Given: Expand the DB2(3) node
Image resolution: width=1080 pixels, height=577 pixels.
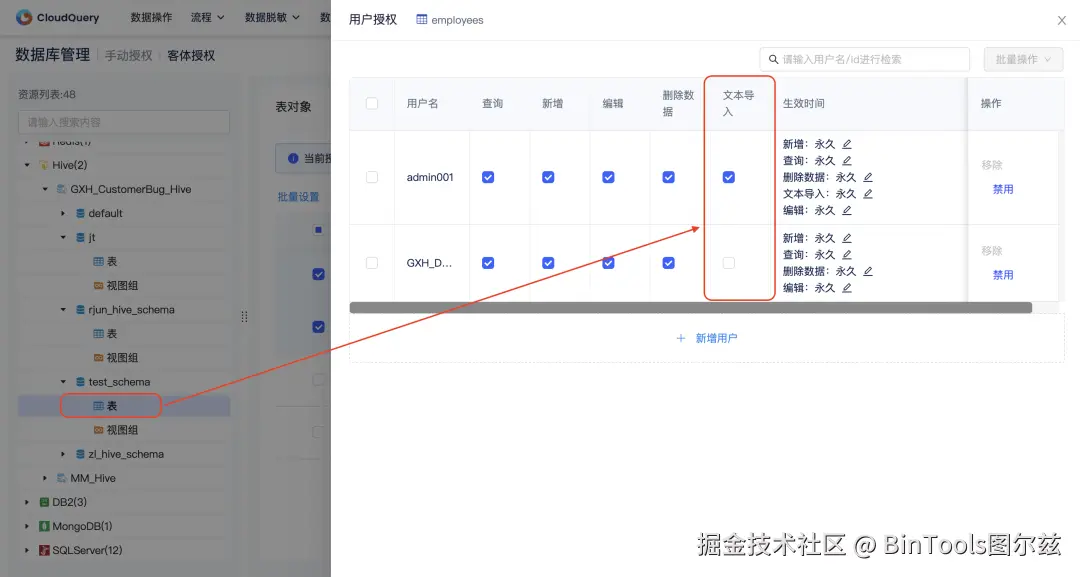Looking at the screenshot, I should pyautogui.click(x=27, y=502).
